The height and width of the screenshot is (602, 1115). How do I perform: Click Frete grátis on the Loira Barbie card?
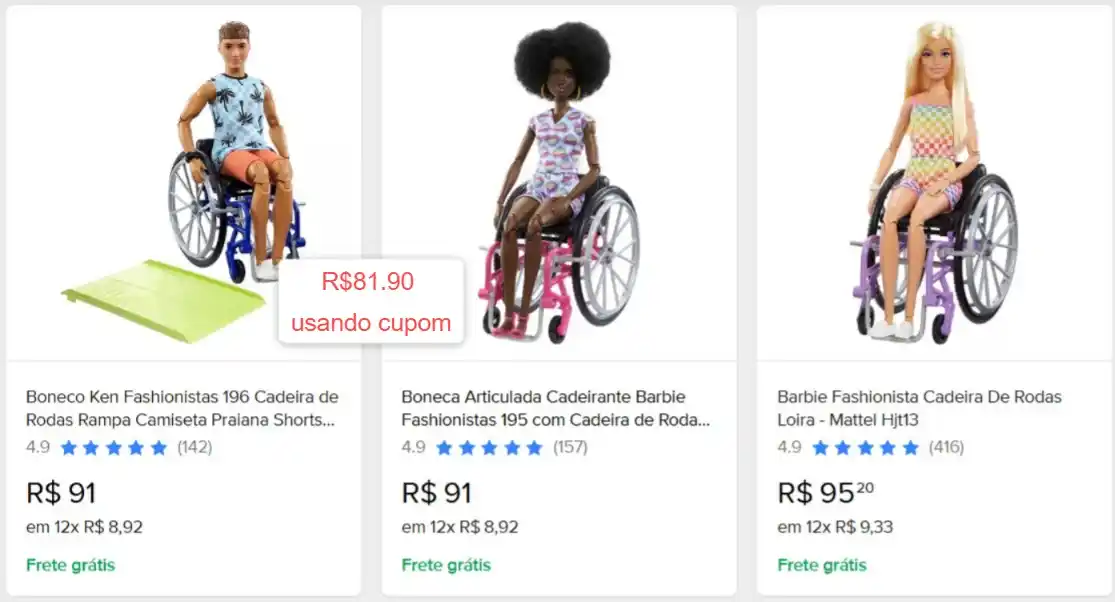pos(820,565)
